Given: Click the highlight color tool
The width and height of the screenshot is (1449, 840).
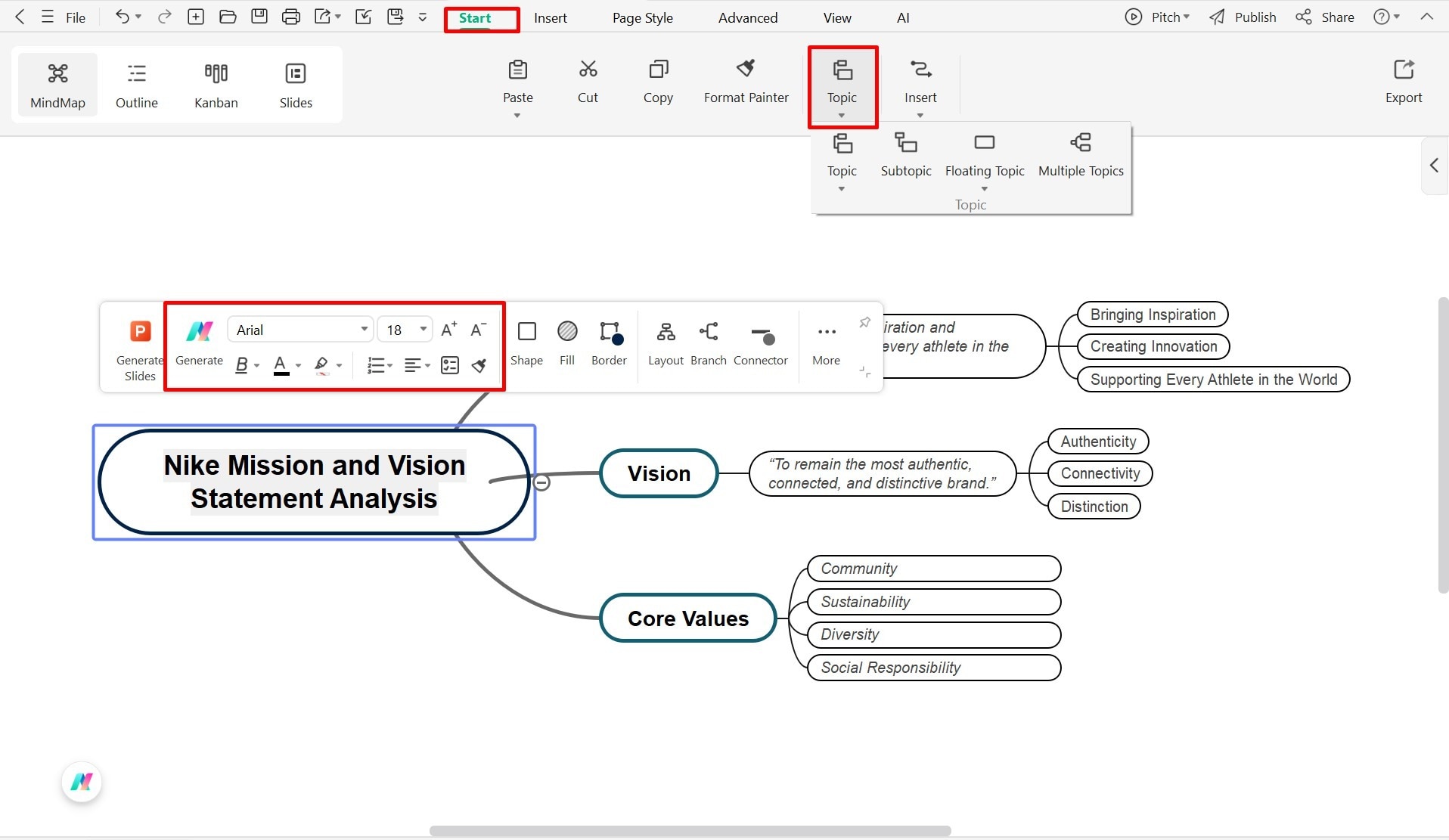Looking at the screenshot, I should coord(321,366).
